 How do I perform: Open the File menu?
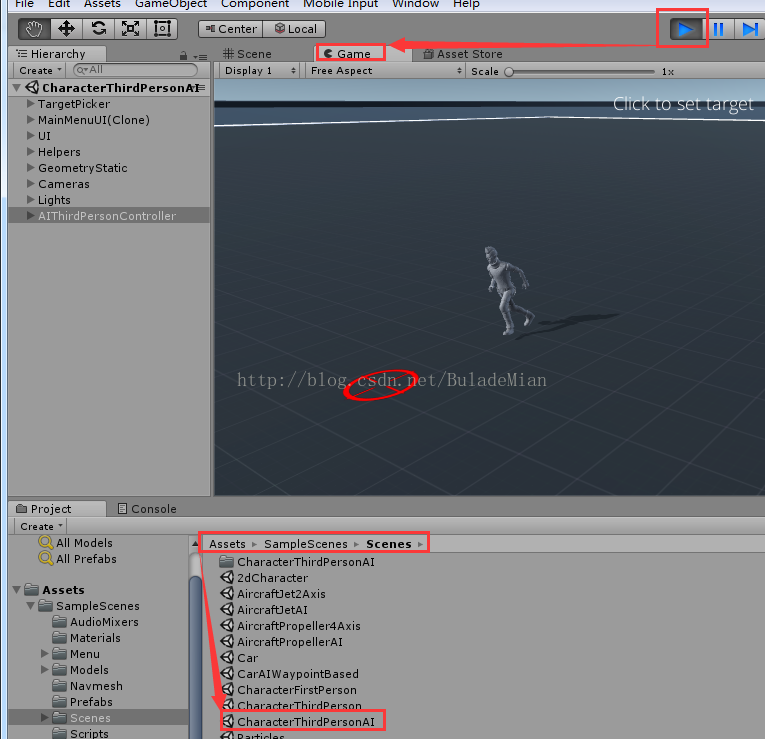[24, 4]
